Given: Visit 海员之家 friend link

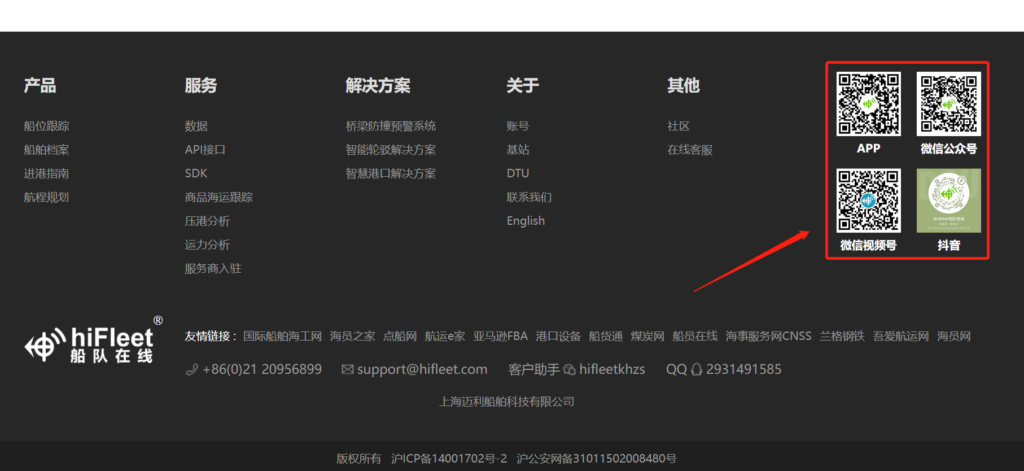Looking at the screenshot, I should [353, 336].
